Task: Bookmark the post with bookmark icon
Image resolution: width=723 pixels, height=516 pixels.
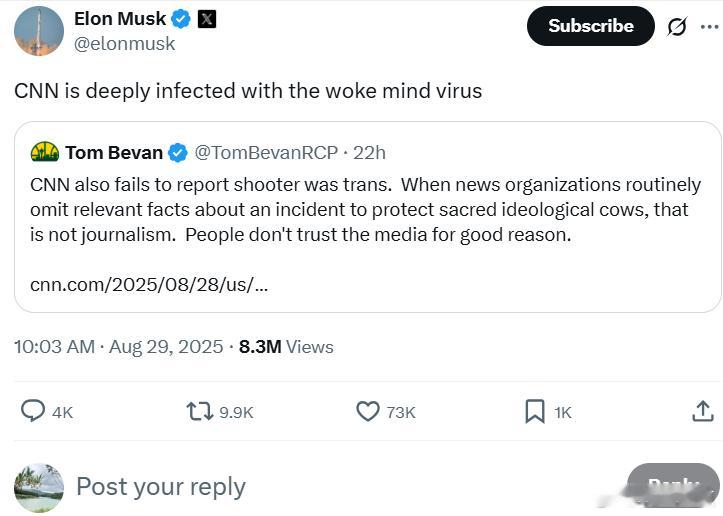Action: [x=535, y=411]
